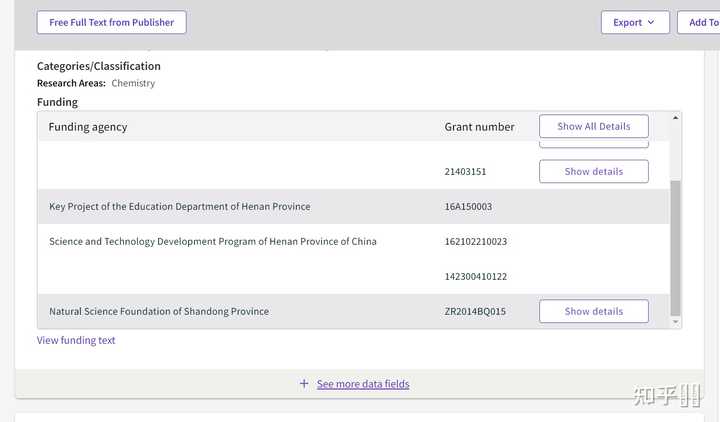
Task: Click the plus icon beside See more data fields
Action: [x=304, y=384]
